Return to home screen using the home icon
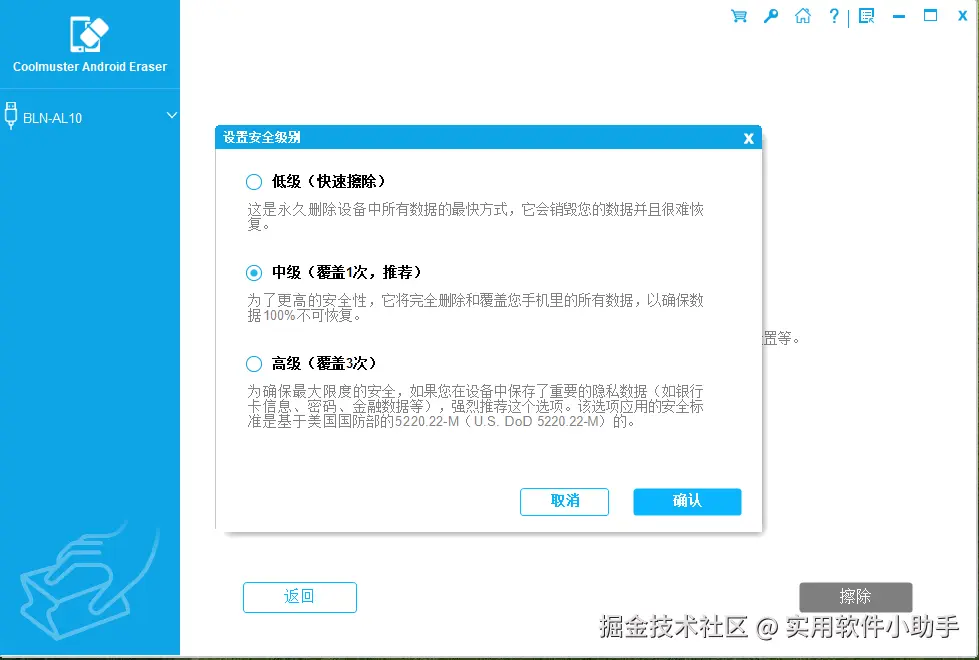Screen dimensions: 979x660 [x=802, y=16]
